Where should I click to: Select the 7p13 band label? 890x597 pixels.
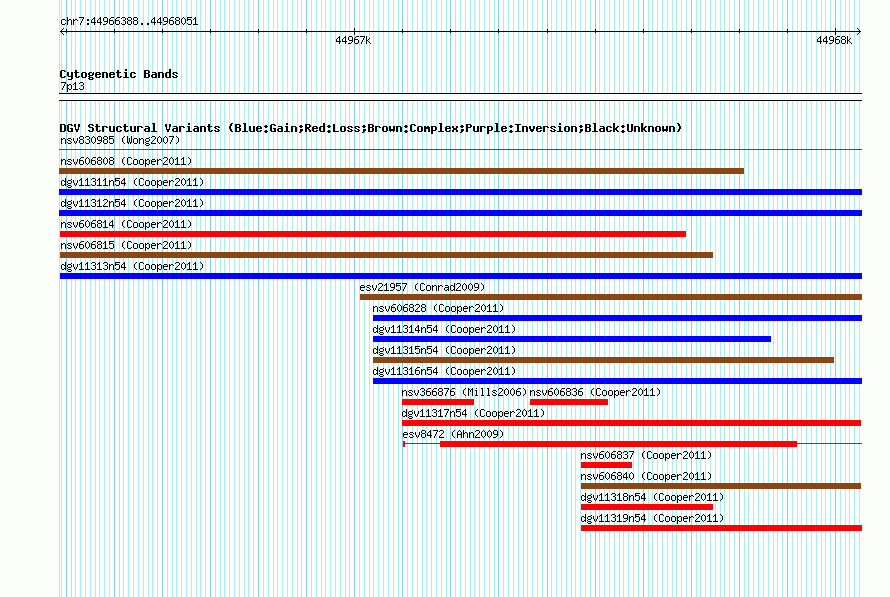[x=72, y=86]
